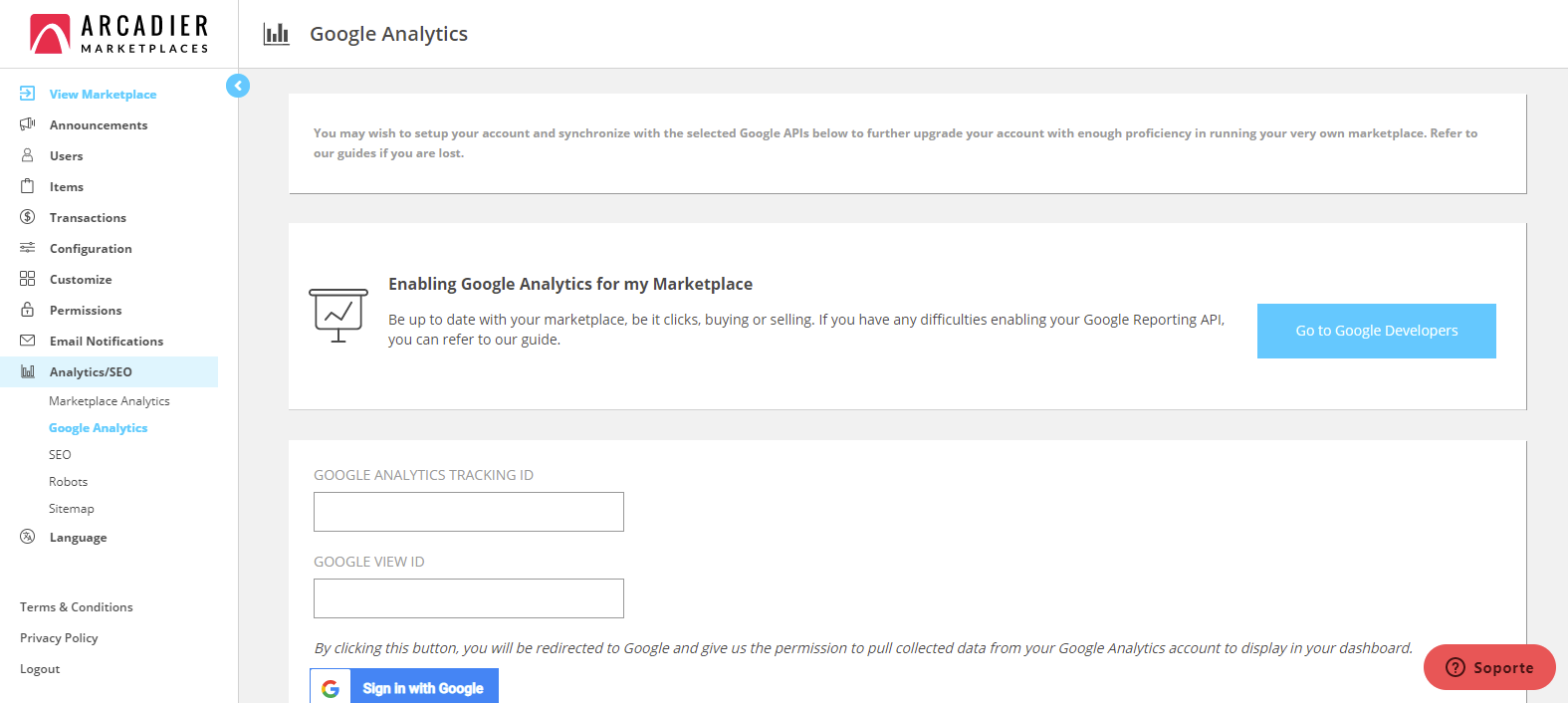This screenshot has width=1568, height=703.
Task: Open the Robots submenu page
Action: (69, 482)
